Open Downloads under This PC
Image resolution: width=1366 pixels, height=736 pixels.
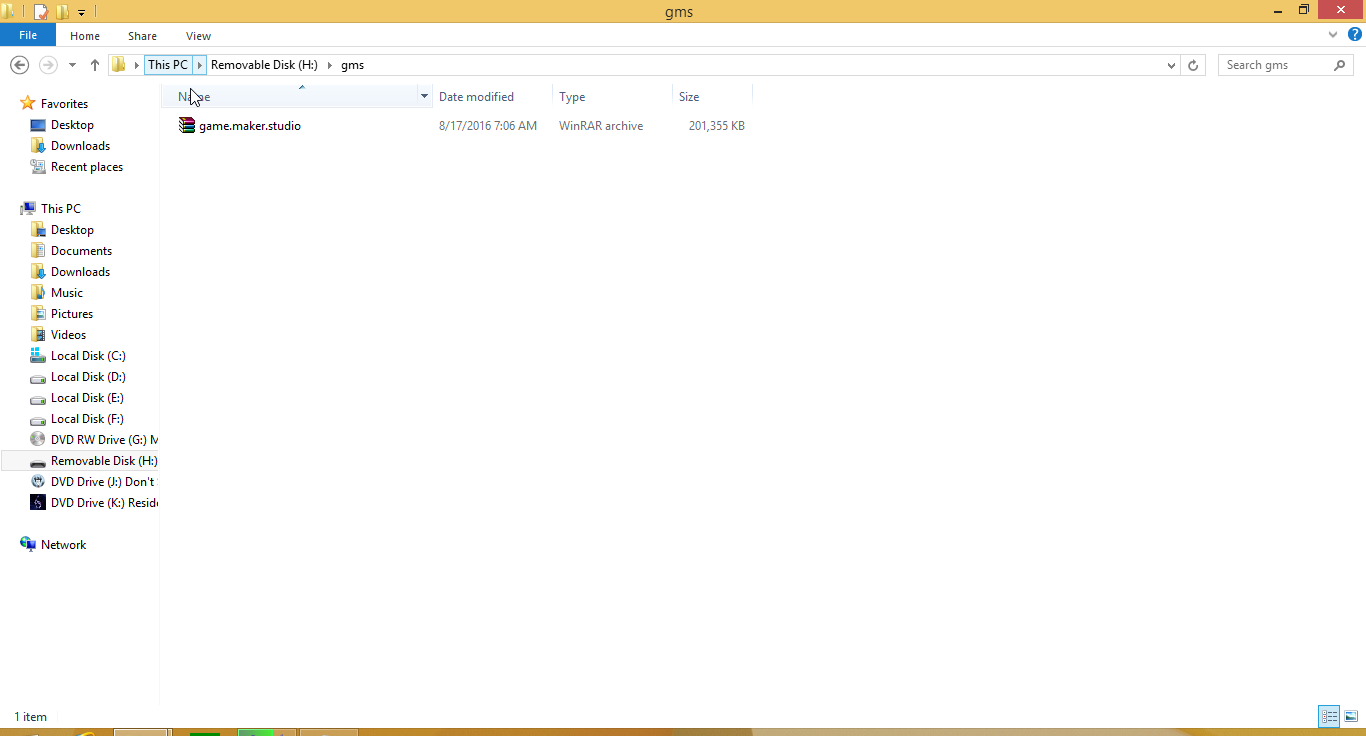pyautogui.click(x=80, y=272)
